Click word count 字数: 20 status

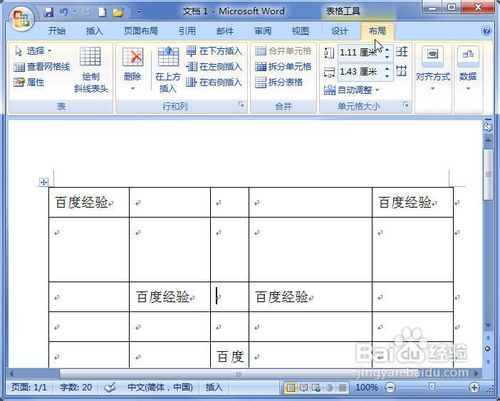coord(76,387)
